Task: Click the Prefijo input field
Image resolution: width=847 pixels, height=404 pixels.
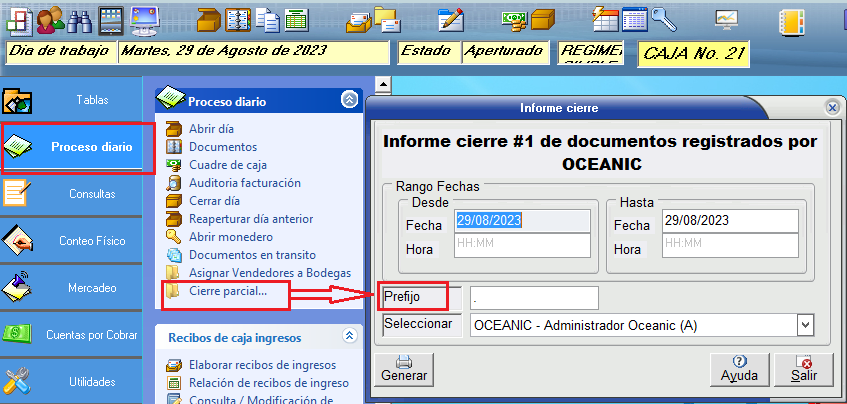Action: coord(534,298)
